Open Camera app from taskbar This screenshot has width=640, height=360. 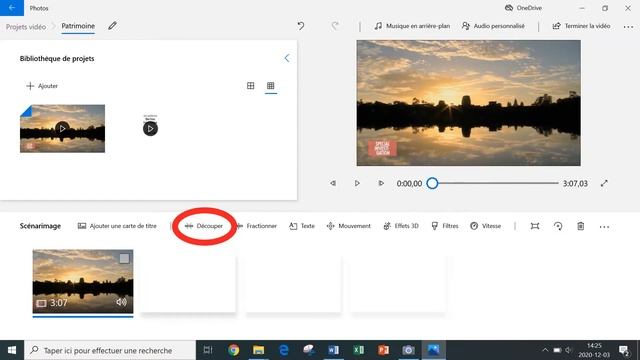click(x=408, y=350)
